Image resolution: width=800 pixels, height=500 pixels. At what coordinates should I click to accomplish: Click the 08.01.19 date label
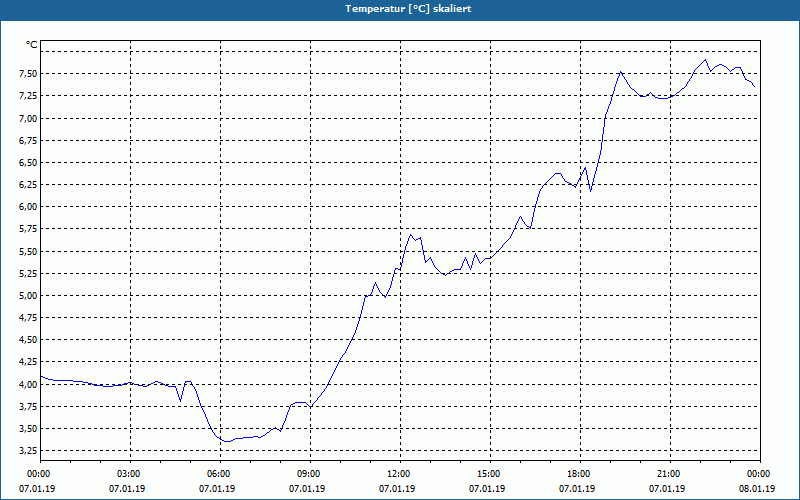point(757,488)
